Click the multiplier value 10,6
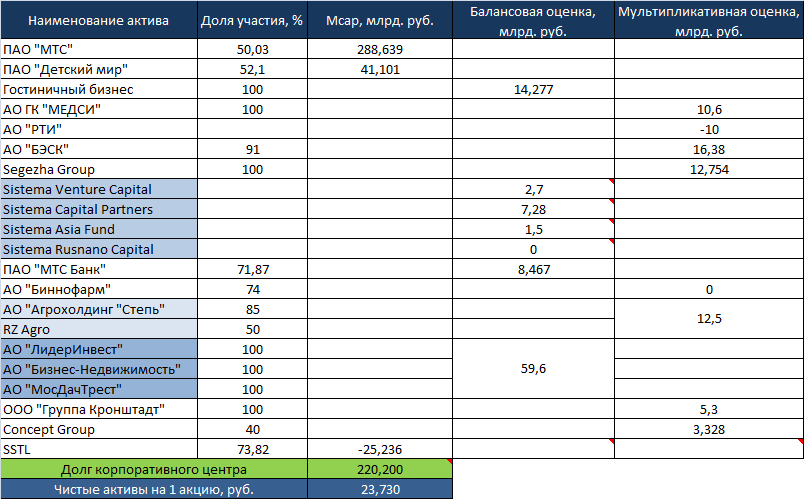 click(709, 109)
